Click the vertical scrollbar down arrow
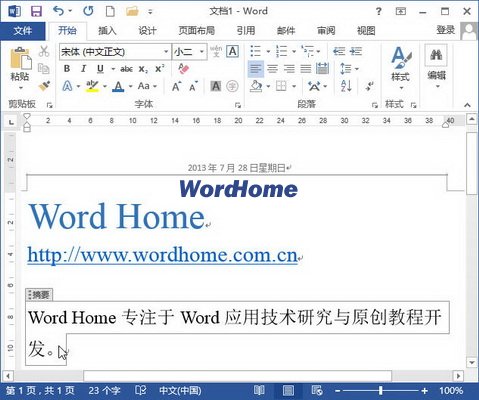Screen dimensions: 479x400 tap(472, 362)
